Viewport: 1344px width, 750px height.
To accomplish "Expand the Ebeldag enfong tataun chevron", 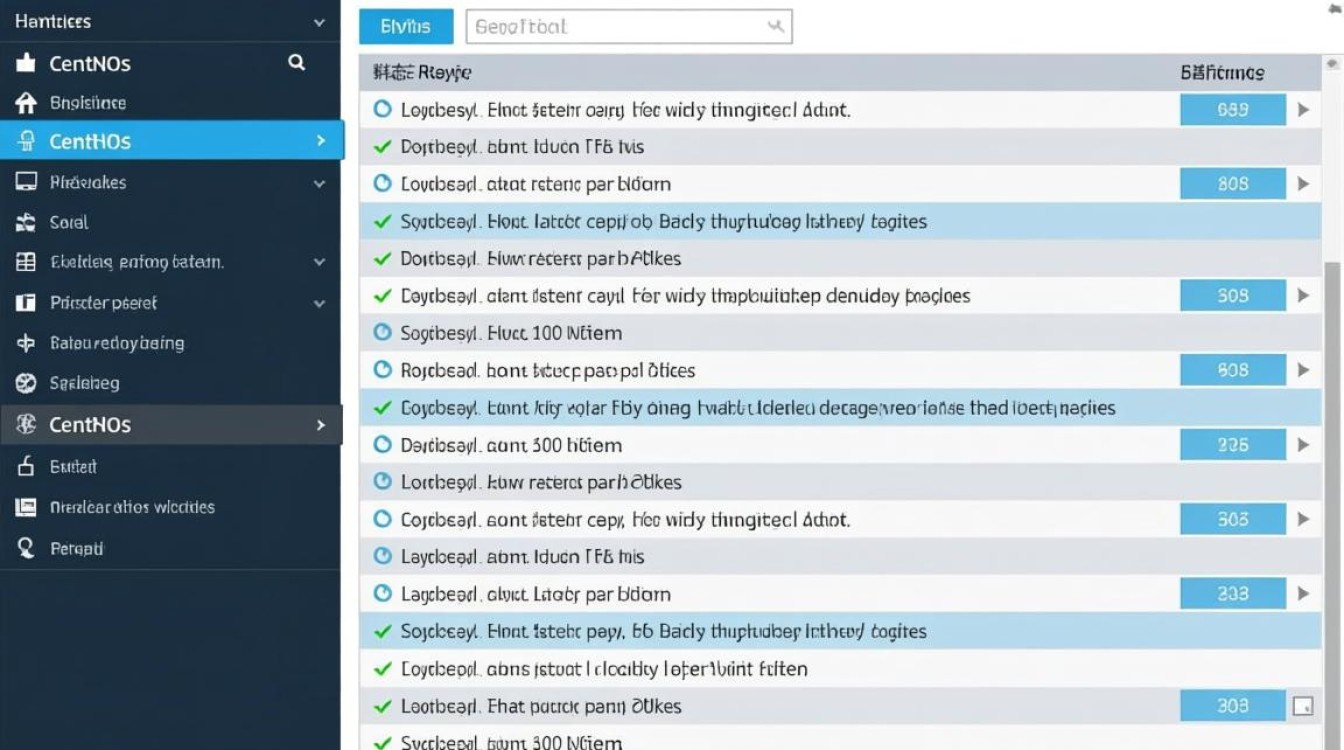I will [319, 262].
